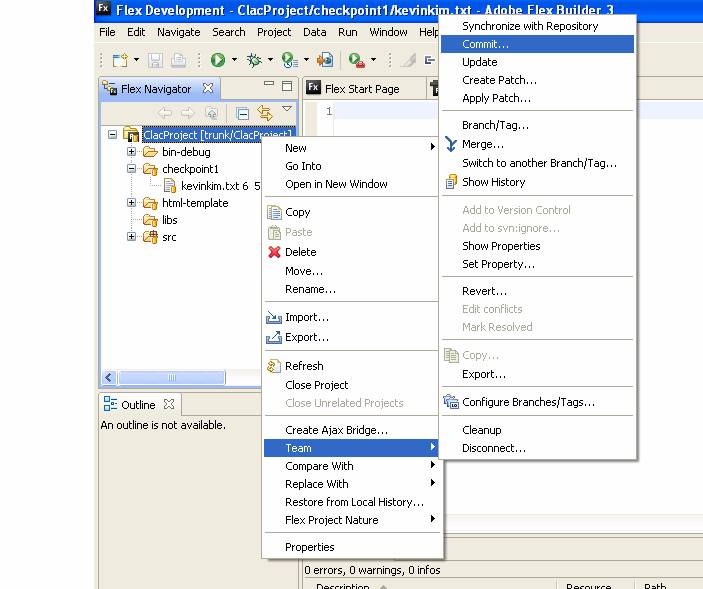Click Collapse All icon in Flex Navigator

pos(243,114)
